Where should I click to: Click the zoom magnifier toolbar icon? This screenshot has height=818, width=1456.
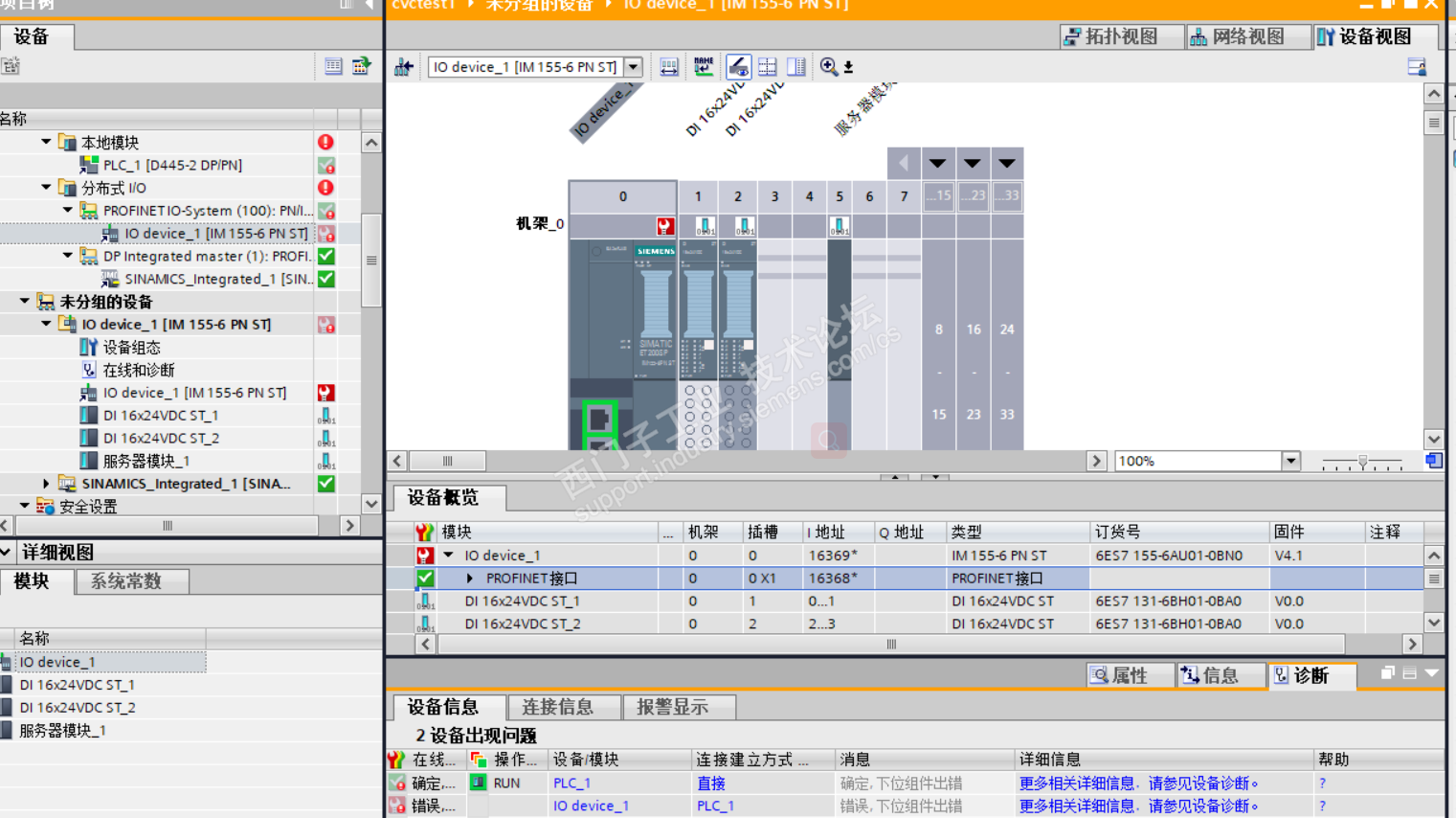click(829, 67)
